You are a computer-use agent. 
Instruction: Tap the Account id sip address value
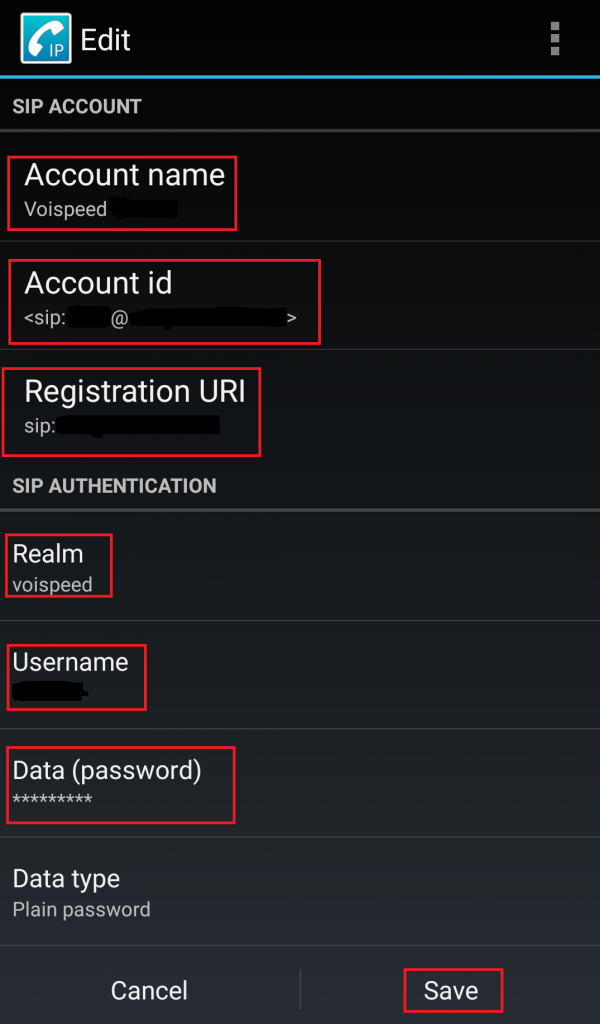161,317
